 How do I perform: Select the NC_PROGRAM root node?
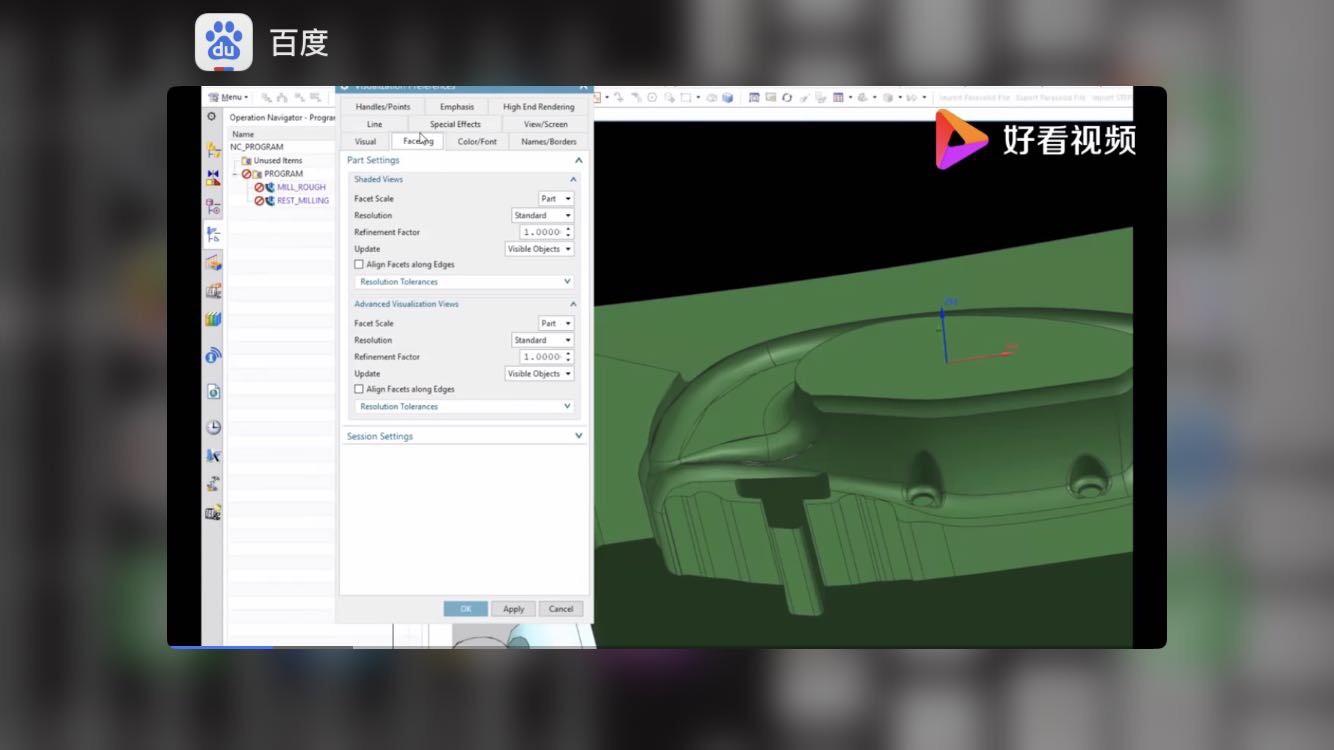pyautogui.click(x=257, y=147)
